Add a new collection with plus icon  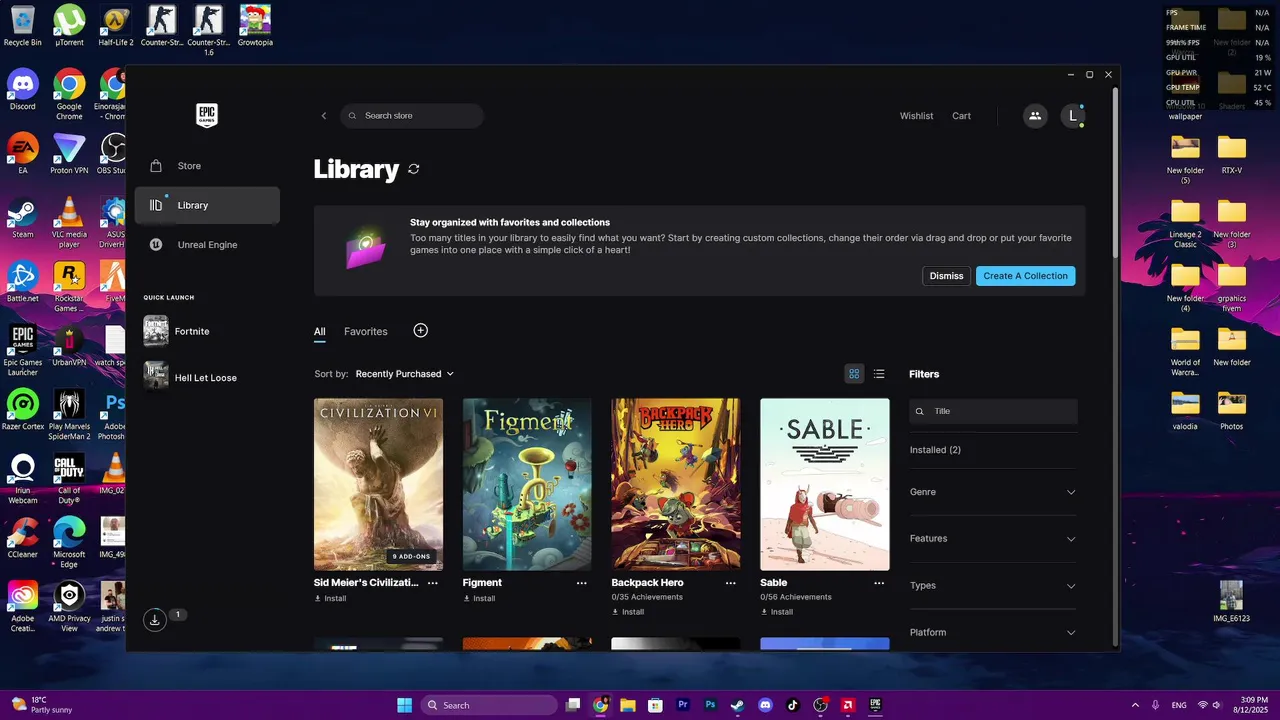(x=421, y=331)
